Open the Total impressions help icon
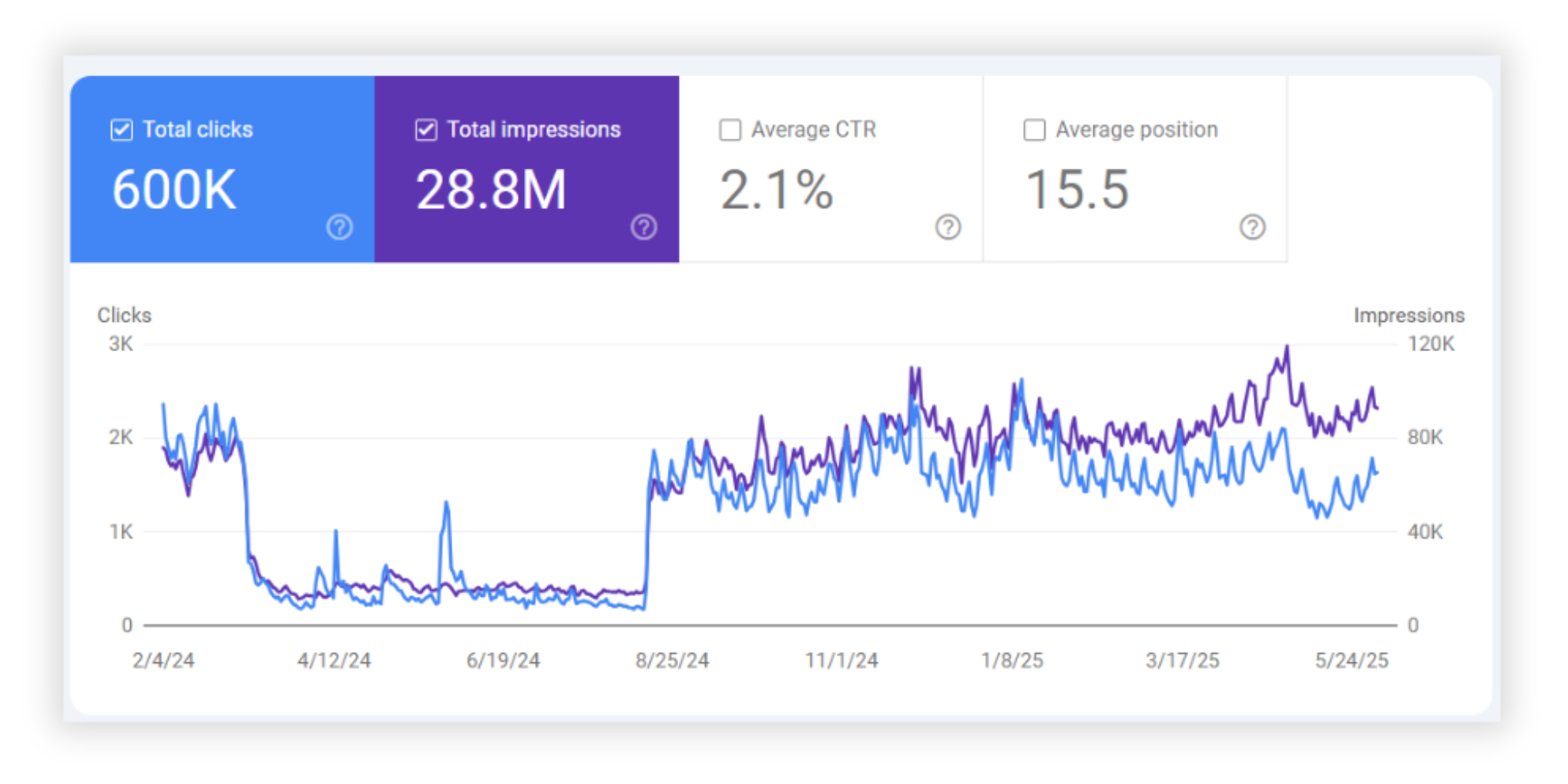This screenshot has width=1568, height=784. point(643,227)
